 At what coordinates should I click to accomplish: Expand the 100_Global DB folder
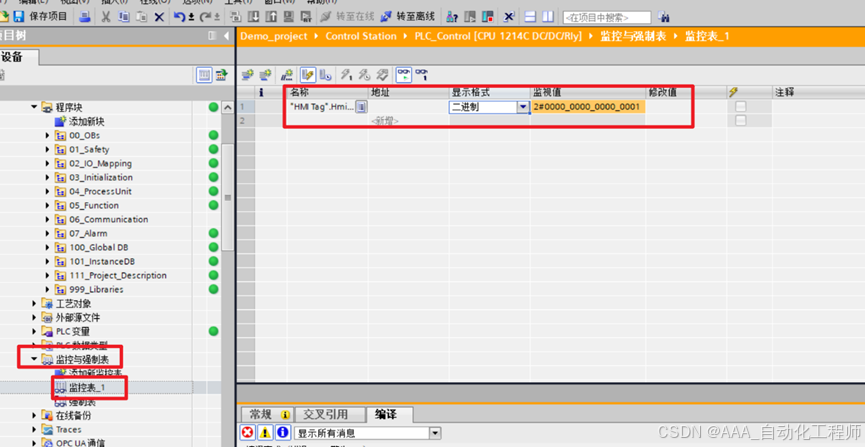click(47, 247)
